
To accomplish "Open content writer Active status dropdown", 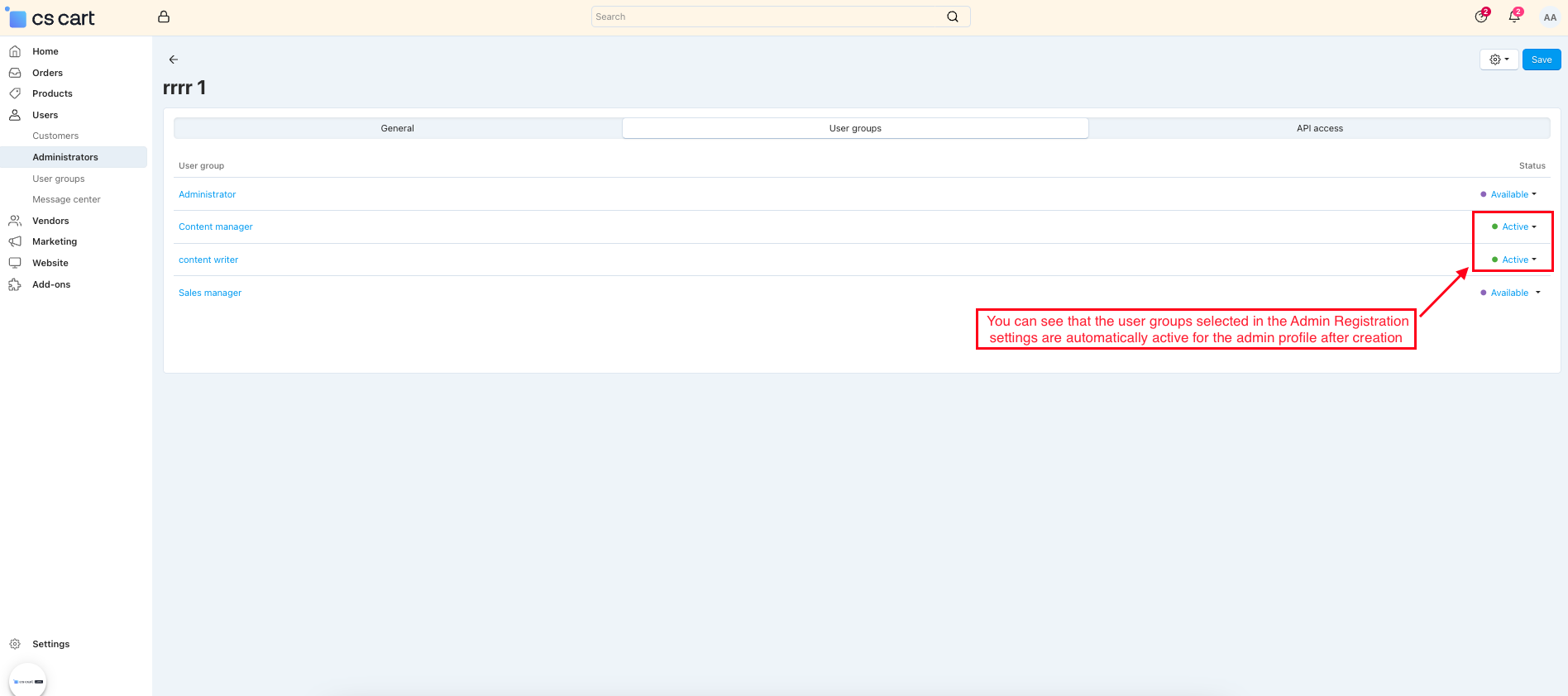I will (1518, 260).
